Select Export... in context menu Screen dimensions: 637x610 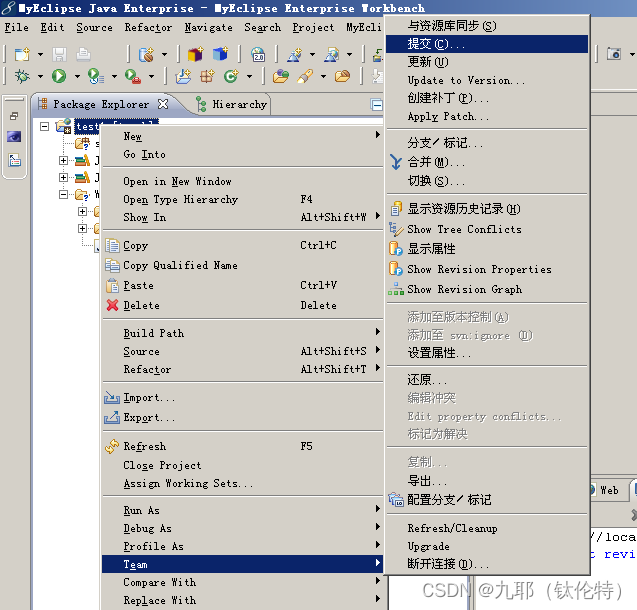pyautogui.click(x=243, y=417)
